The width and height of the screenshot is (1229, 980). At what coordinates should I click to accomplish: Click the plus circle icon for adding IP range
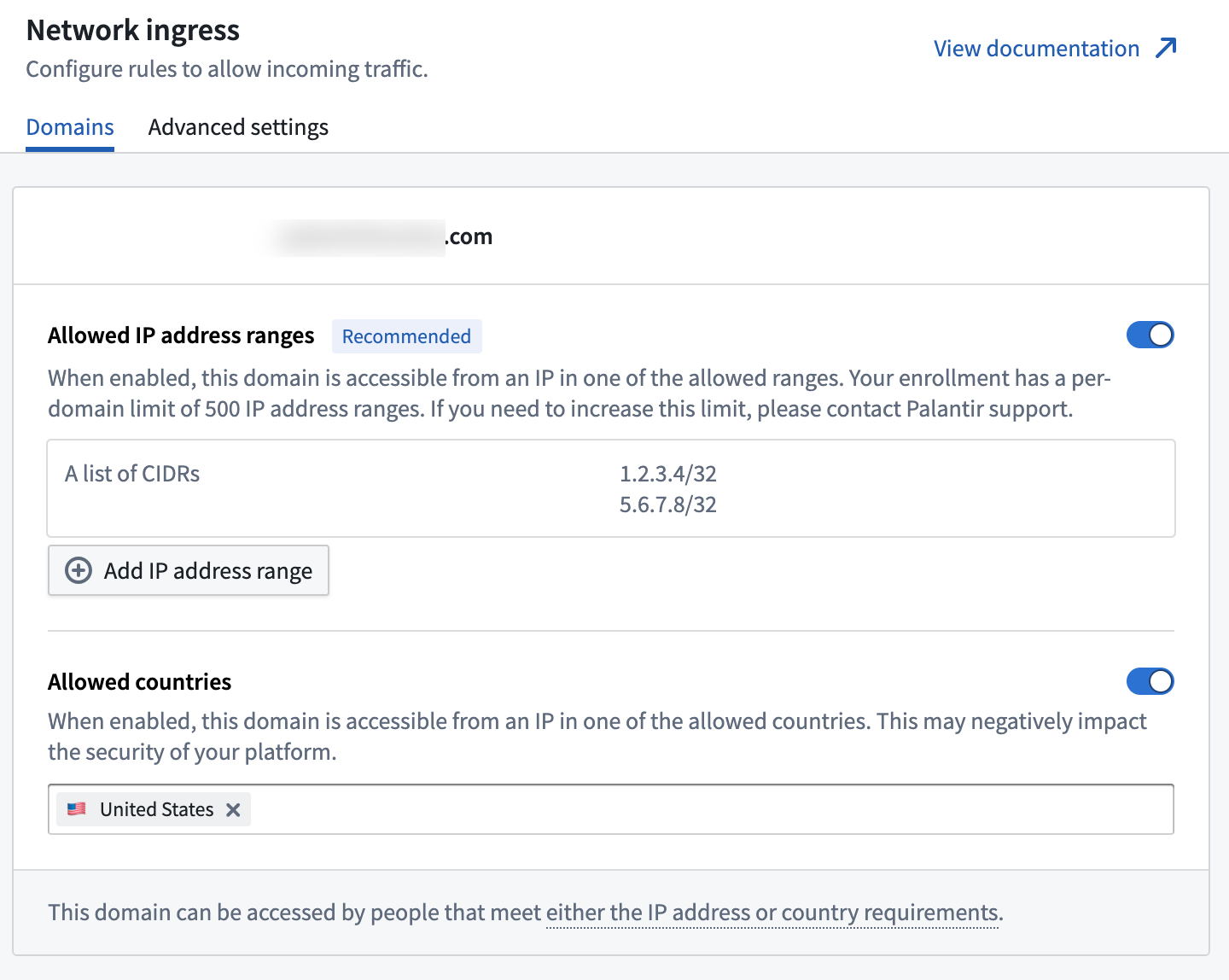[x=79, y=570]
